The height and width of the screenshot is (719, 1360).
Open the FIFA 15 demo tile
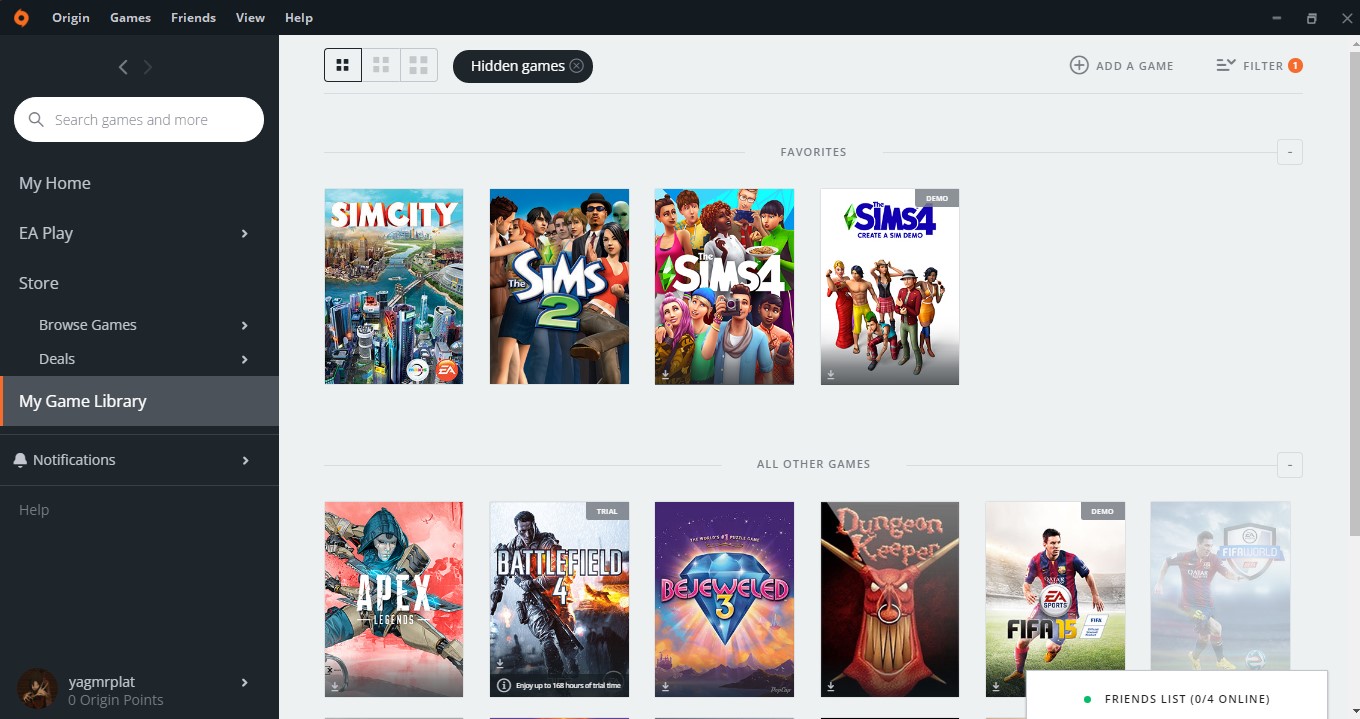pos(1055,600)
